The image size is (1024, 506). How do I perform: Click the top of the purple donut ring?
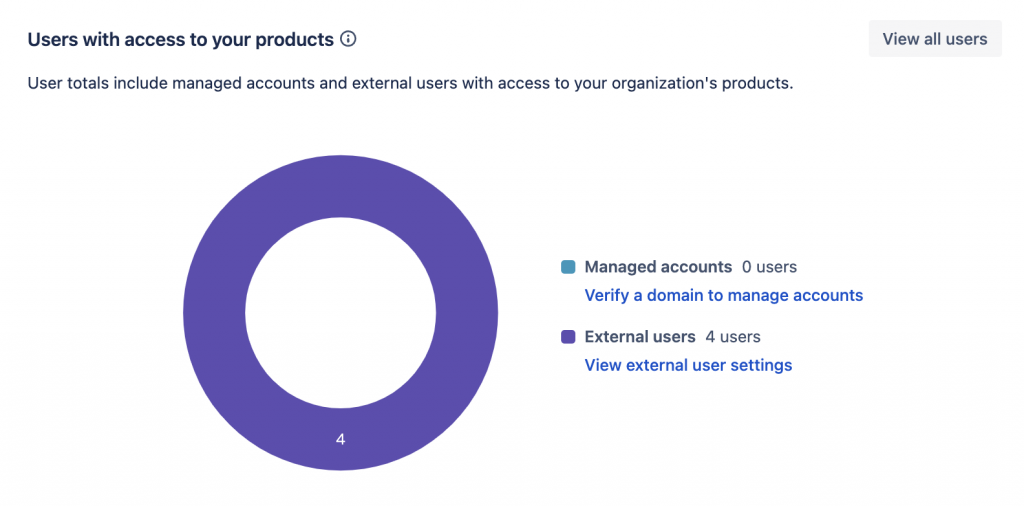[x=340, y=185]
